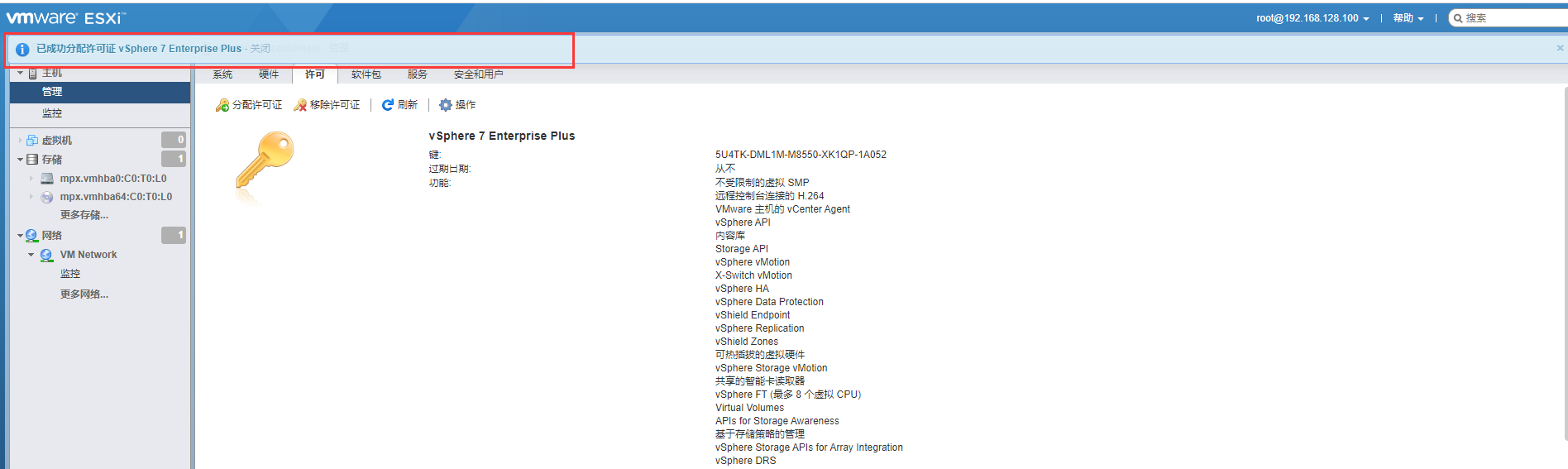
Task: Collapse the Networking node in navigator
Action: (20, 236)
